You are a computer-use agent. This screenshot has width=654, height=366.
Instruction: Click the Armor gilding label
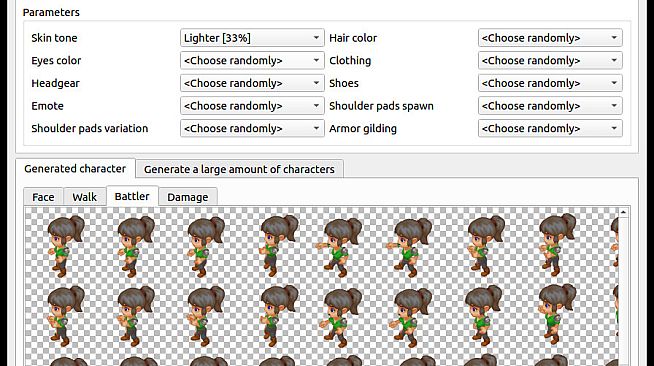point(363,128)
